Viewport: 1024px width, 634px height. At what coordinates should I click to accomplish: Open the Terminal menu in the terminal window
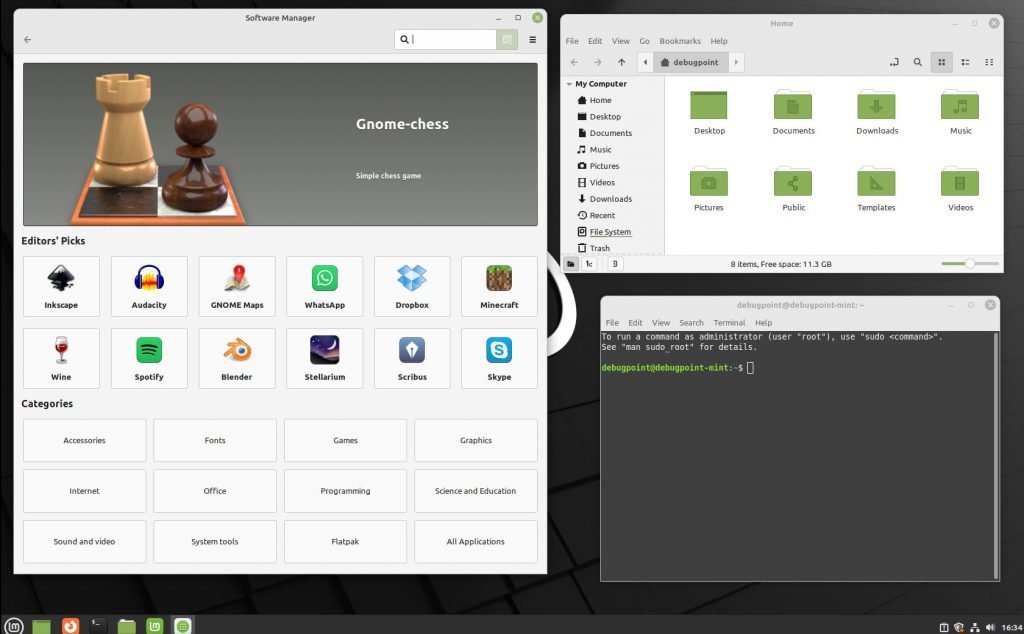(x=729, y=322)
